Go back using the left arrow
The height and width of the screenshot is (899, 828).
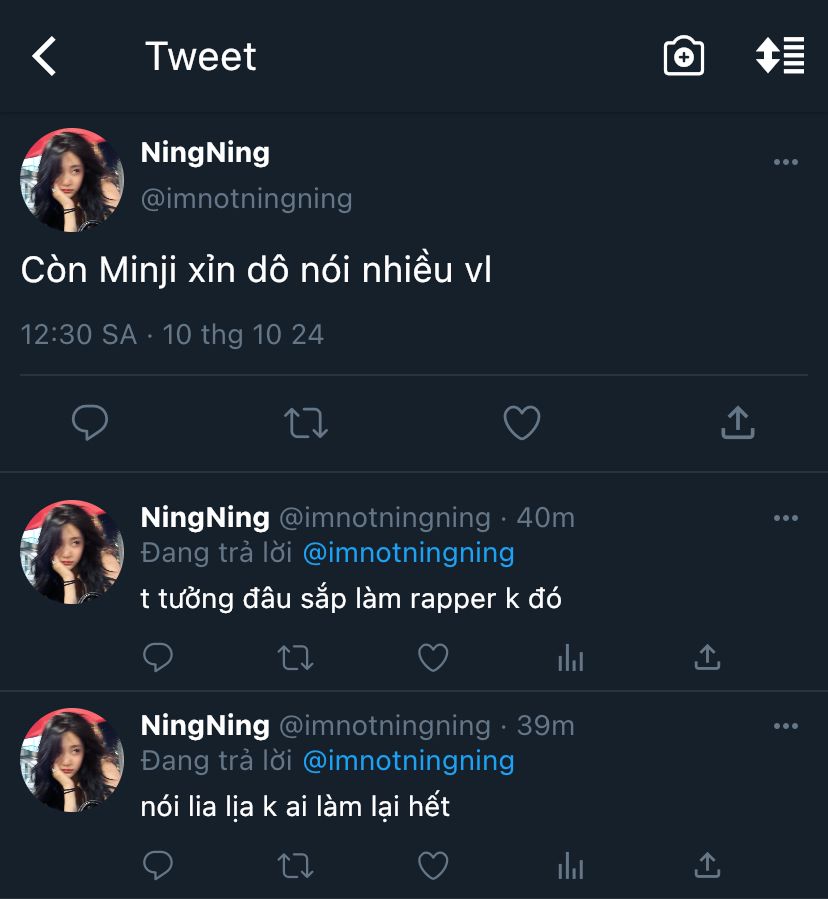(45, 57)
